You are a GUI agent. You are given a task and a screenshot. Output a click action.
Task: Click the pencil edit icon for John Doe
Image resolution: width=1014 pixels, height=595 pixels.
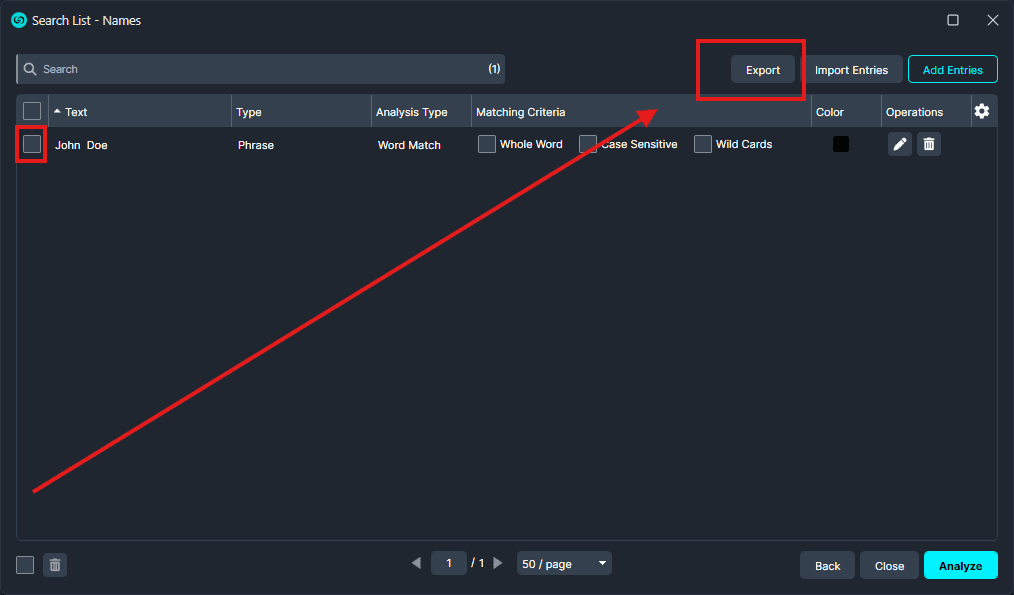point(900,144)
